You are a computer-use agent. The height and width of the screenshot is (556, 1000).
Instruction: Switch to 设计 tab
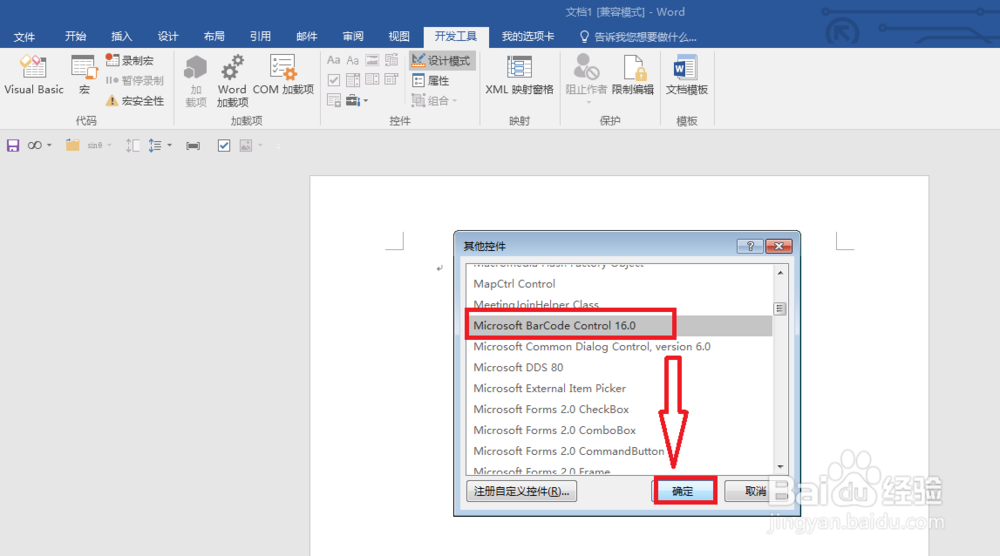(x=168, y=36)
